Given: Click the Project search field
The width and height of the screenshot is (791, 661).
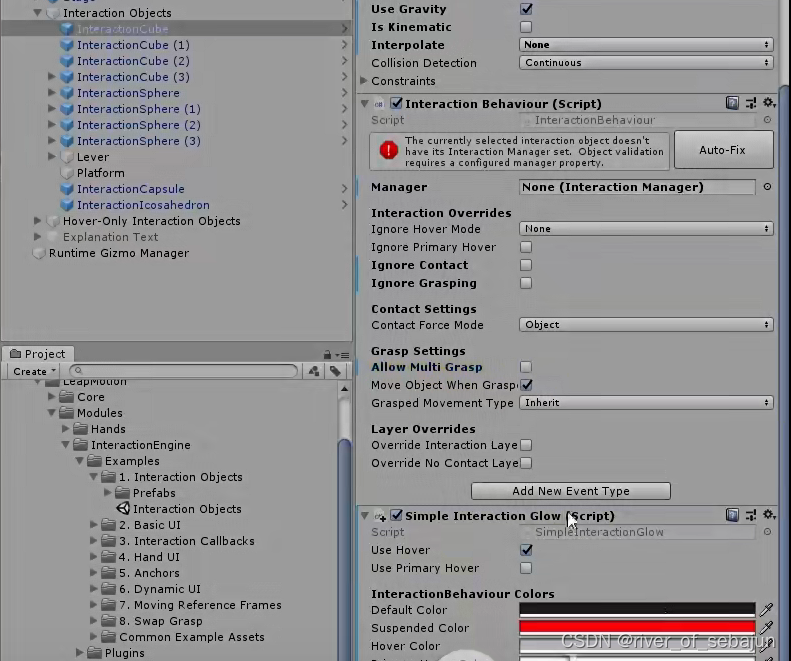Looking at the screenshot, I should click(x=184, y=371).
